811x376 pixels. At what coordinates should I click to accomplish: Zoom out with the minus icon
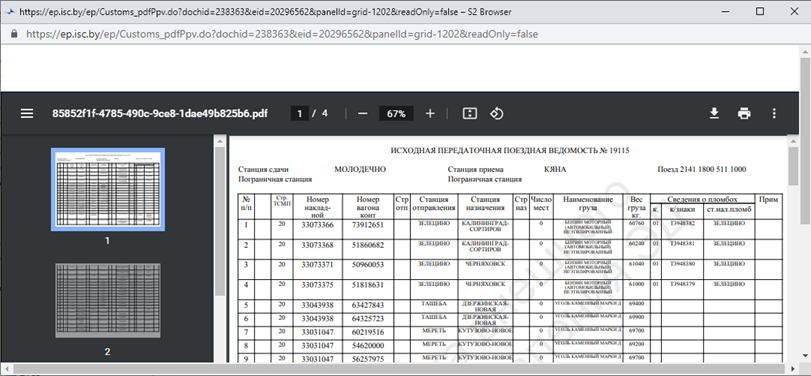(x=363, y=114)
